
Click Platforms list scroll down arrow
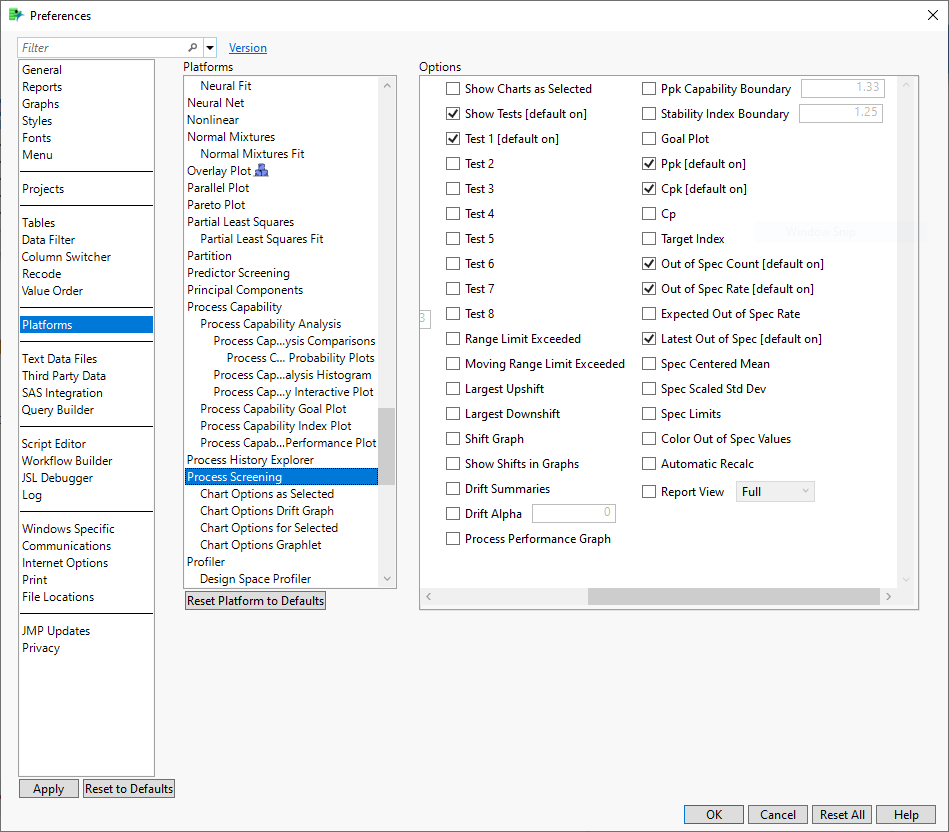pyautogui.click(x=387, y=579)
